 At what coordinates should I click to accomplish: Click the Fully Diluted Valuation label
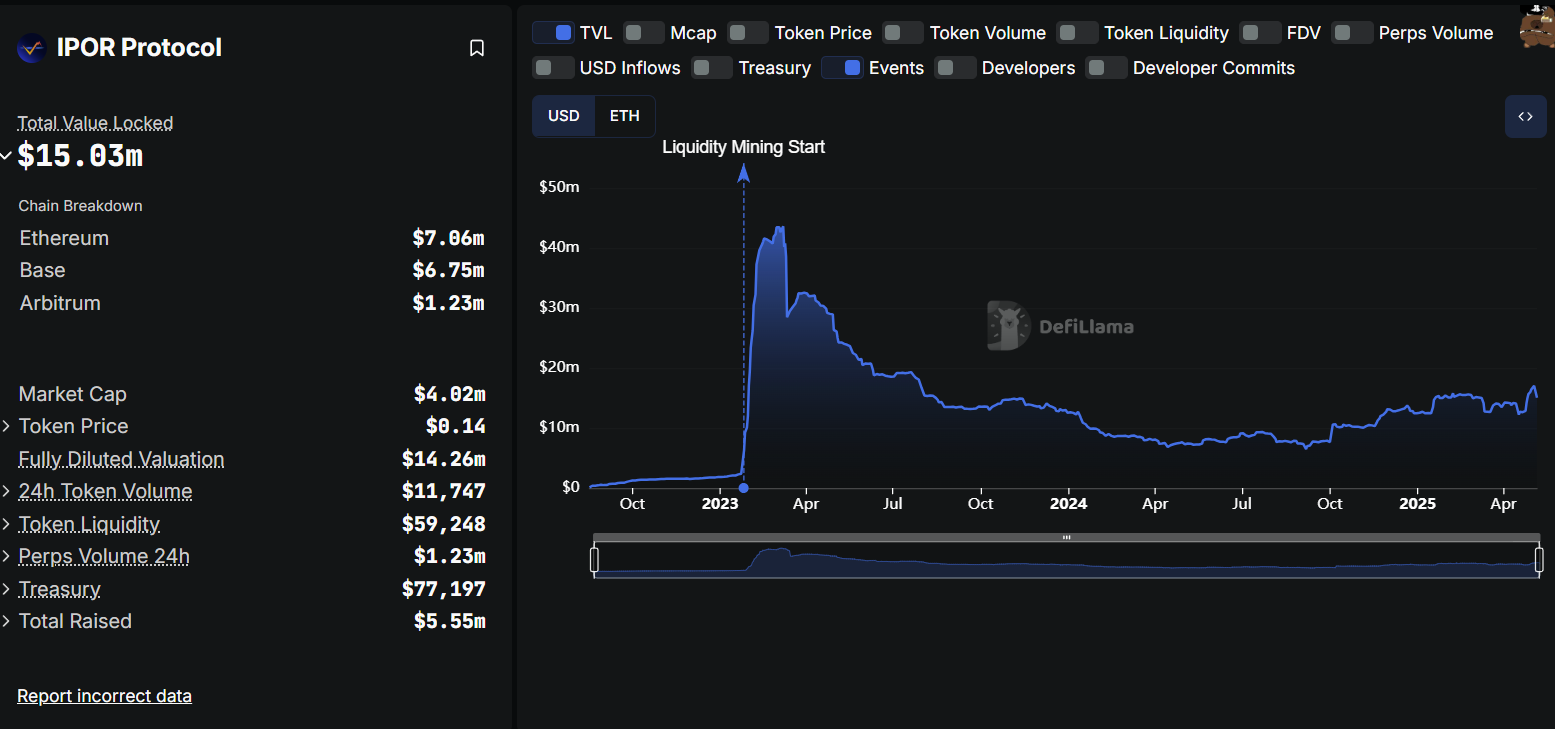(x=121, y=459)
